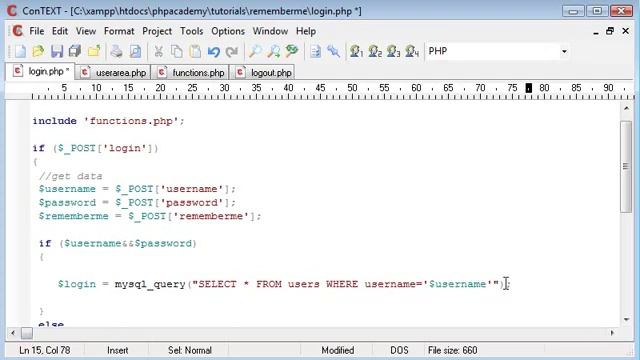Click the Save All files icon
The image size is (640, 360).
click(x=75, y=51)
